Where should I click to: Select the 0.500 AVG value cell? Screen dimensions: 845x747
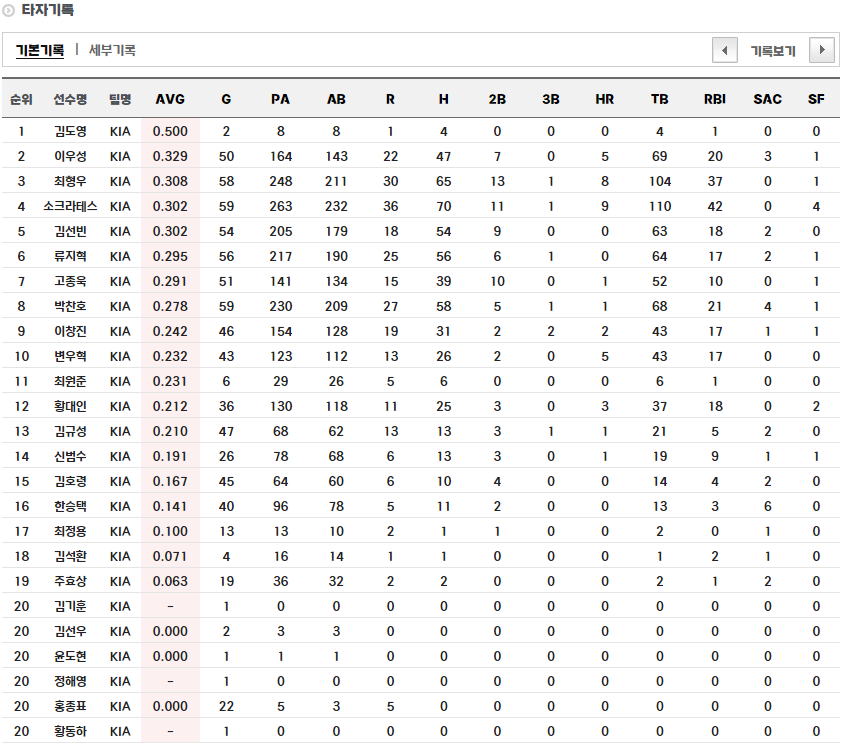[170, 131]
